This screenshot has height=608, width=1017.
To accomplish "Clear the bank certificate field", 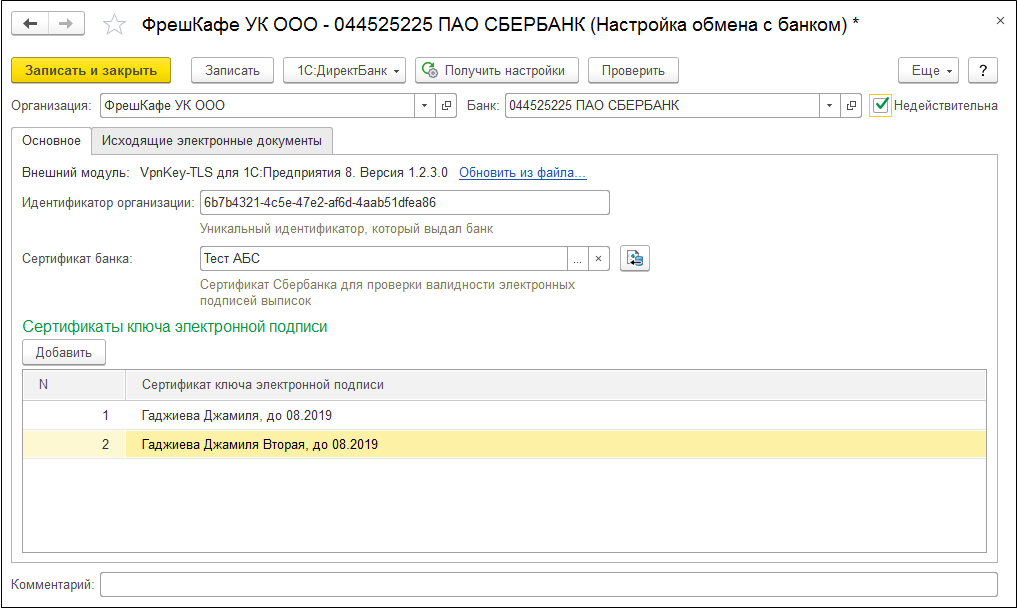I will pos(599,259).
